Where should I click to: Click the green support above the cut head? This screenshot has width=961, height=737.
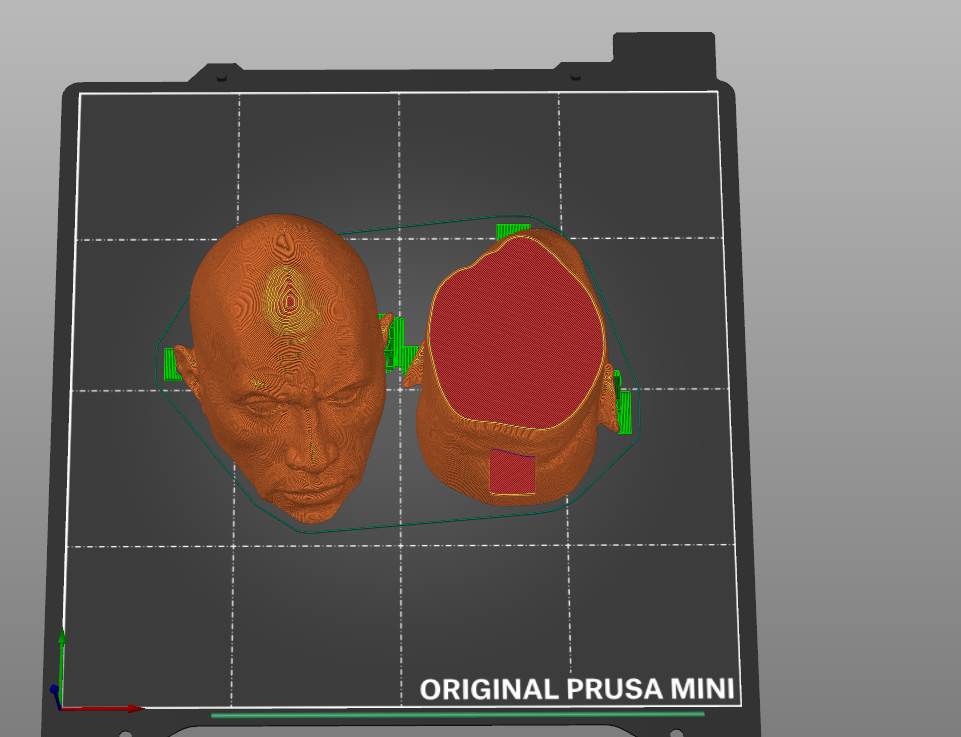tap(510, 232)
